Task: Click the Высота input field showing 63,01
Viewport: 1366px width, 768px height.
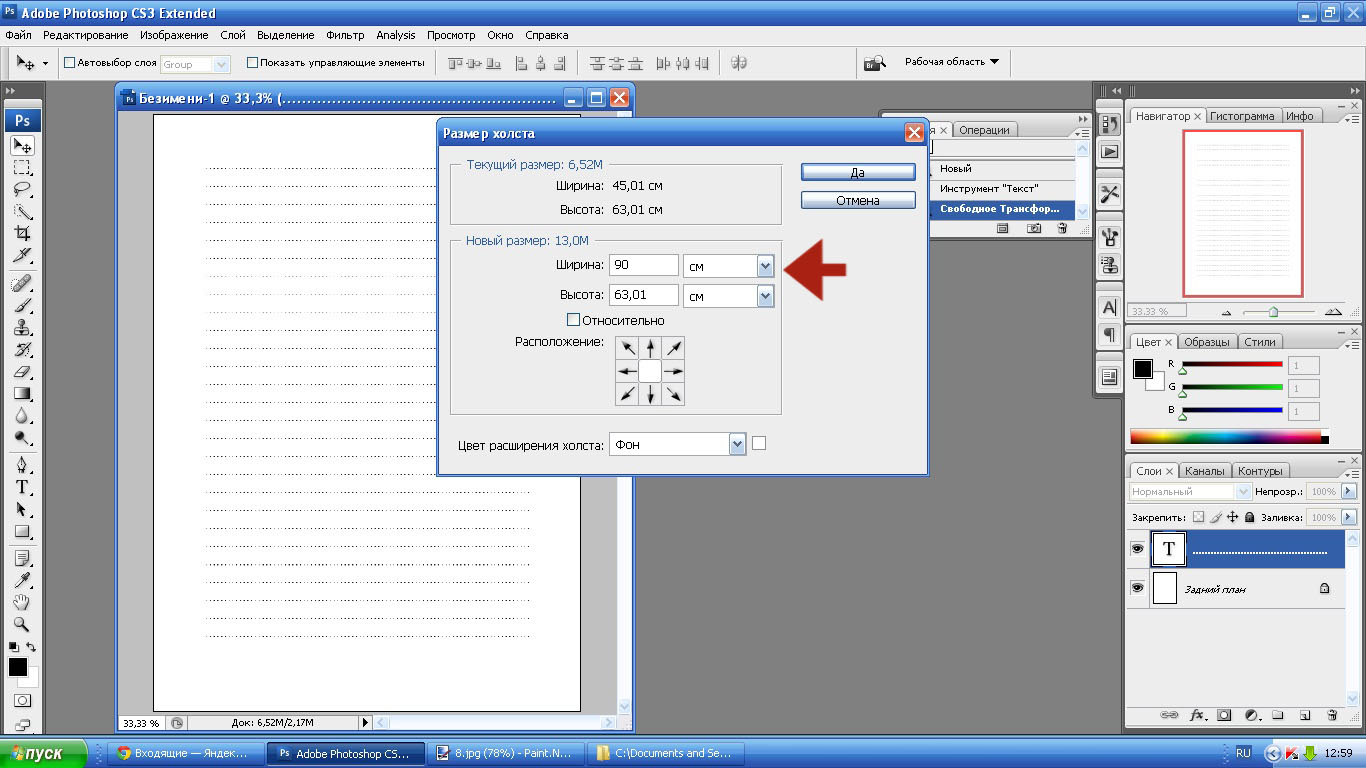Action: pyautogui.click(x=644, y=295)
